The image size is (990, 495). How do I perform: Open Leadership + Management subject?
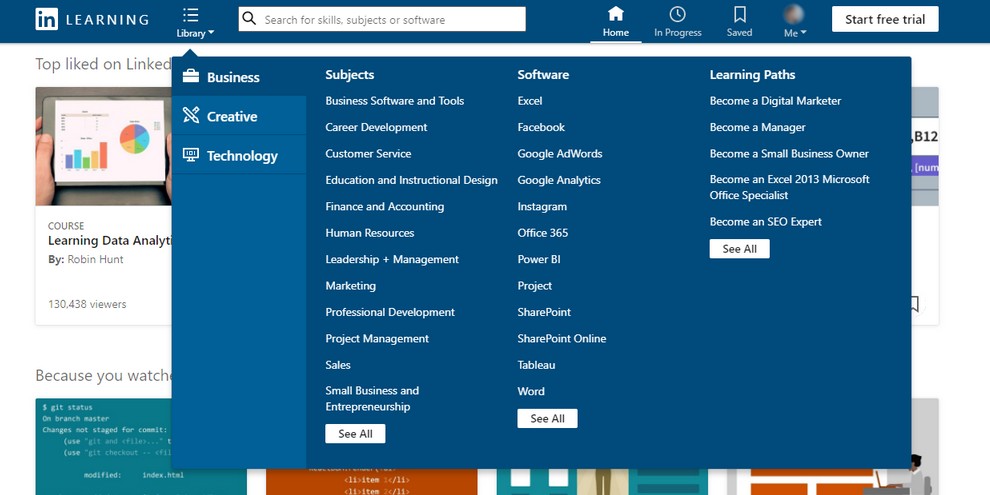point(392,259)
